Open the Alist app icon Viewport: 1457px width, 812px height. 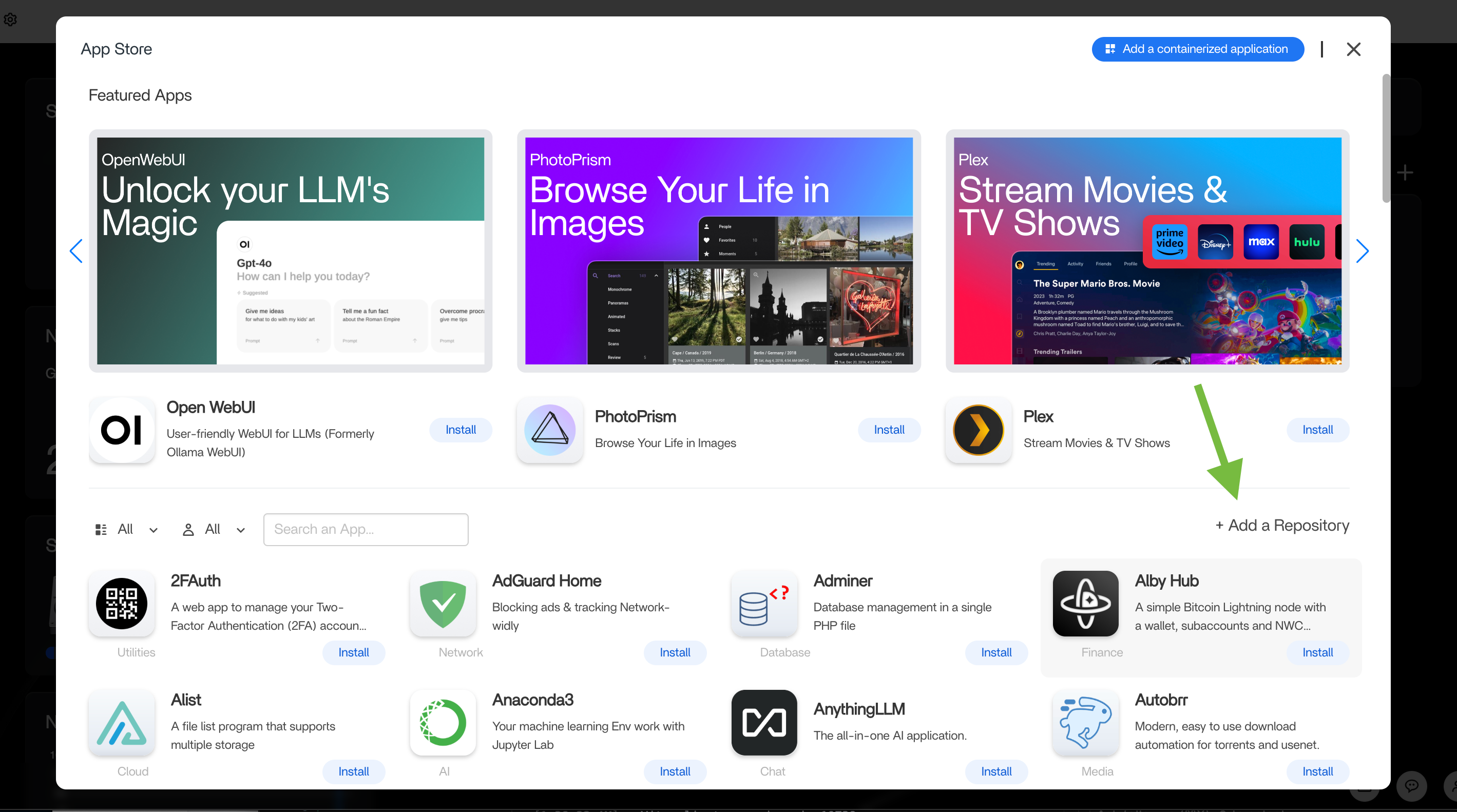[x=122, y=723]
